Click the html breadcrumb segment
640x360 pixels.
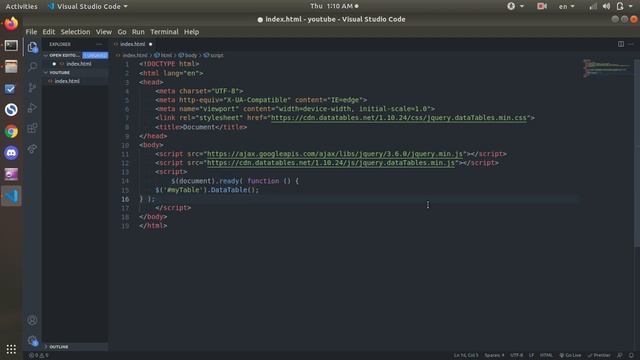[163, 55]
